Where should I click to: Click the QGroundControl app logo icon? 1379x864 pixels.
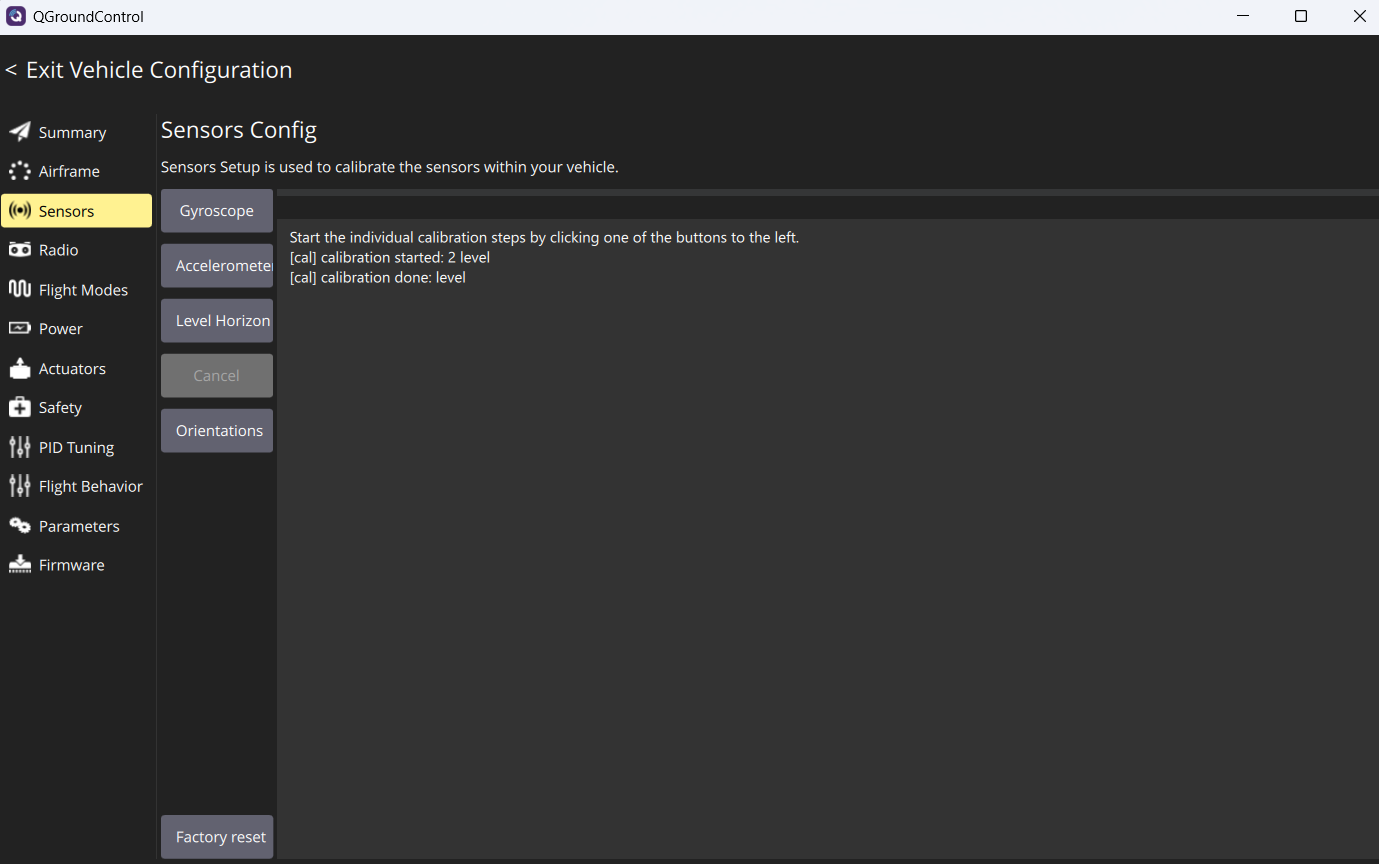tap(16, 16)
